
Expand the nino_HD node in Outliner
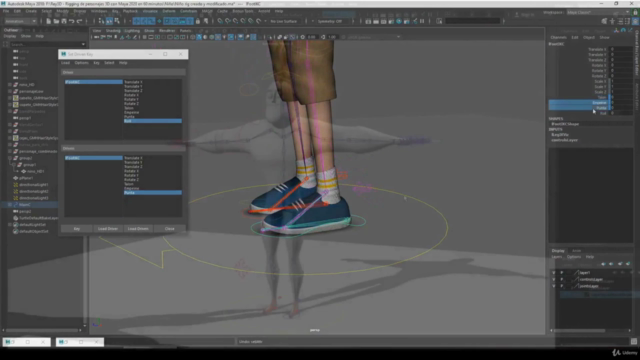tap(10, 85)
